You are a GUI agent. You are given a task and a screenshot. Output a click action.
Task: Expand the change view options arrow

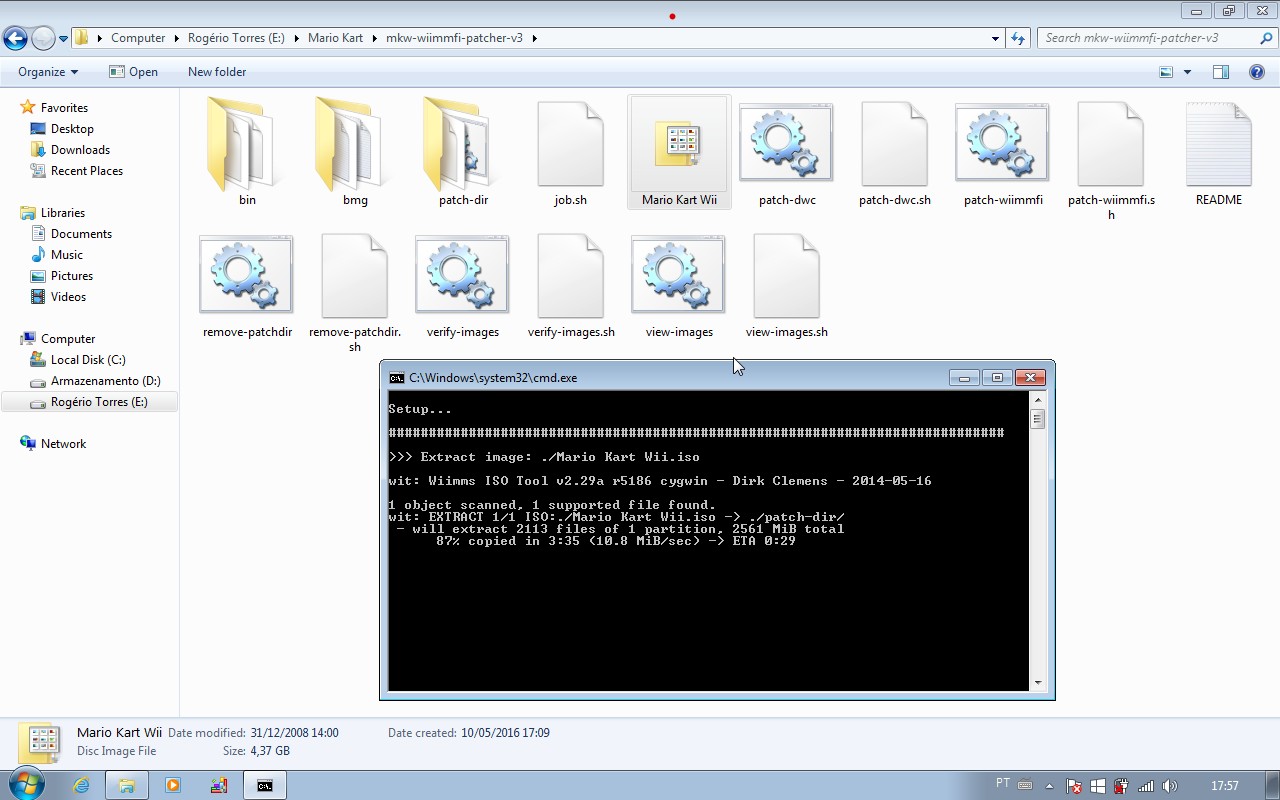tap(1187, 72)
